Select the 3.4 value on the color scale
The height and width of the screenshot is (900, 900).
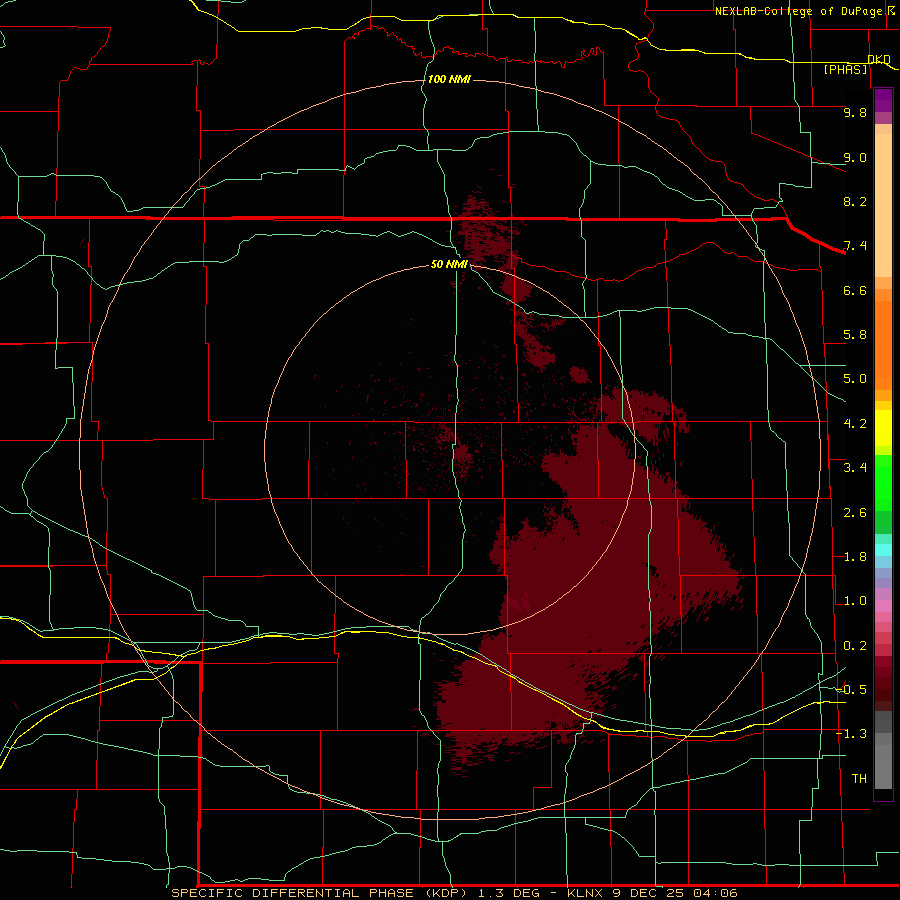[x=855, y=468]
